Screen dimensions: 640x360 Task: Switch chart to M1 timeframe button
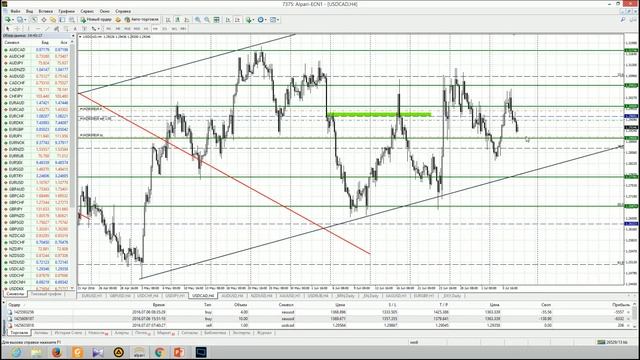coord(109,29)
